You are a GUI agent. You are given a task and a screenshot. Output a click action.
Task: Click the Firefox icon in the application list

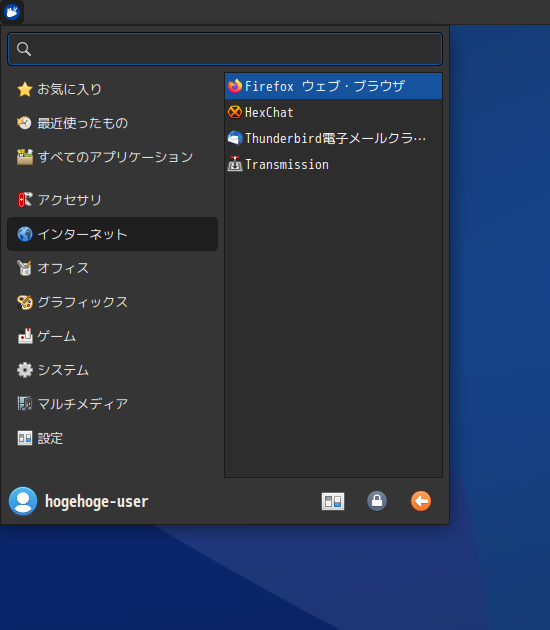tap(235, 86)
